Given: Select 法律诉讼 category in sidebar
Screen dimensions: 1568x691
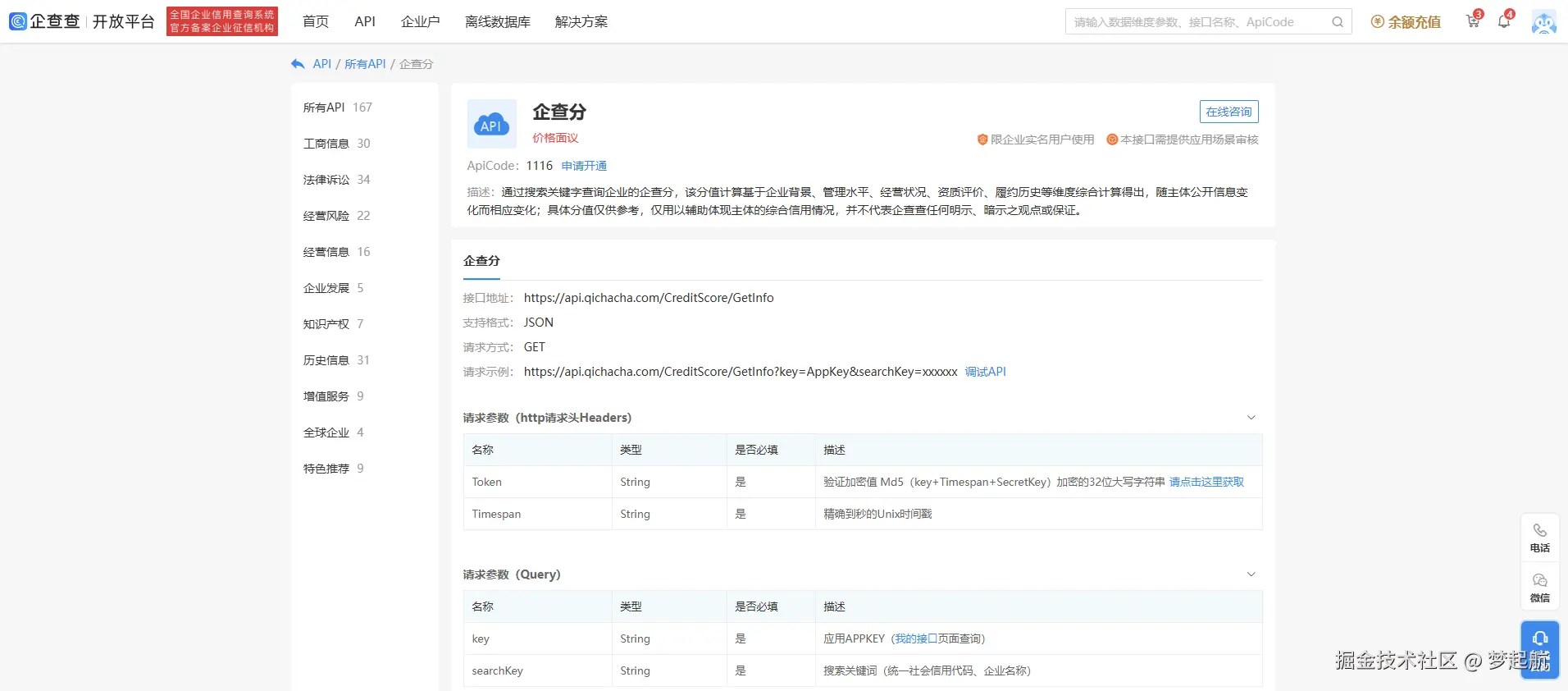Looking at the screenshot, I should [337, 180].
